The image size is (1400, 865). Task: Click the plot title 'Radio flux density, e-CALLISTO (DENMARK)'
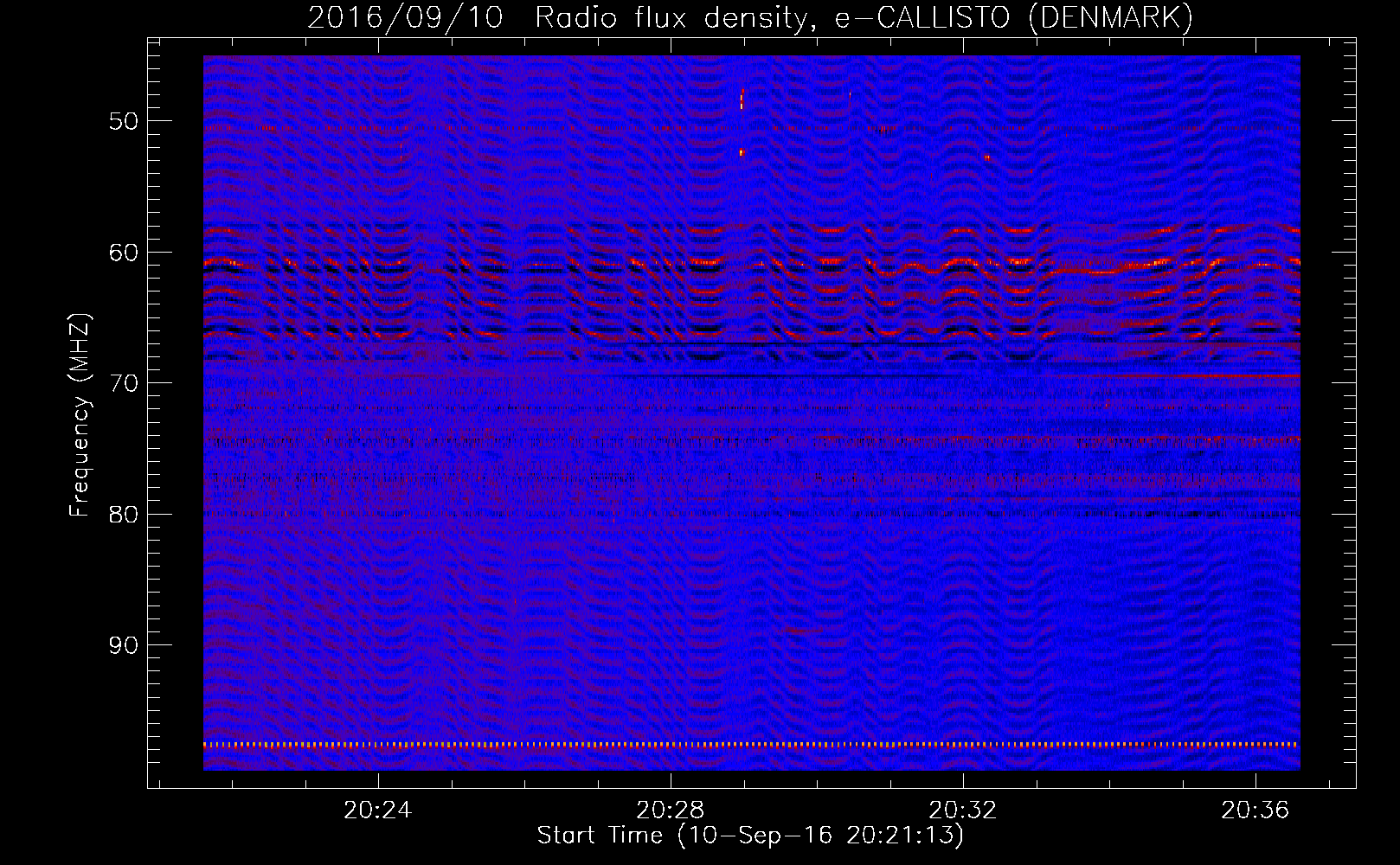(x=864, y=17)
